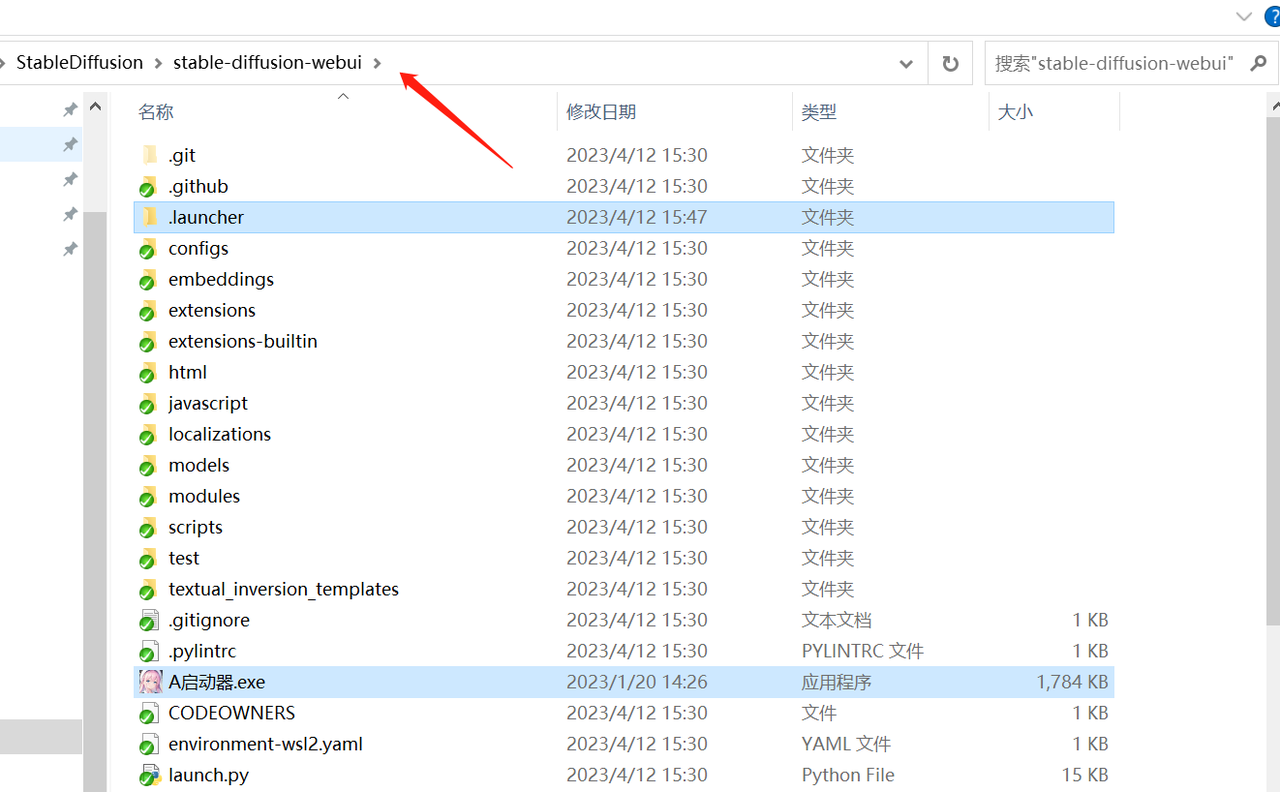
Task: Click the .git folder icon
Action: coord(150,155)
